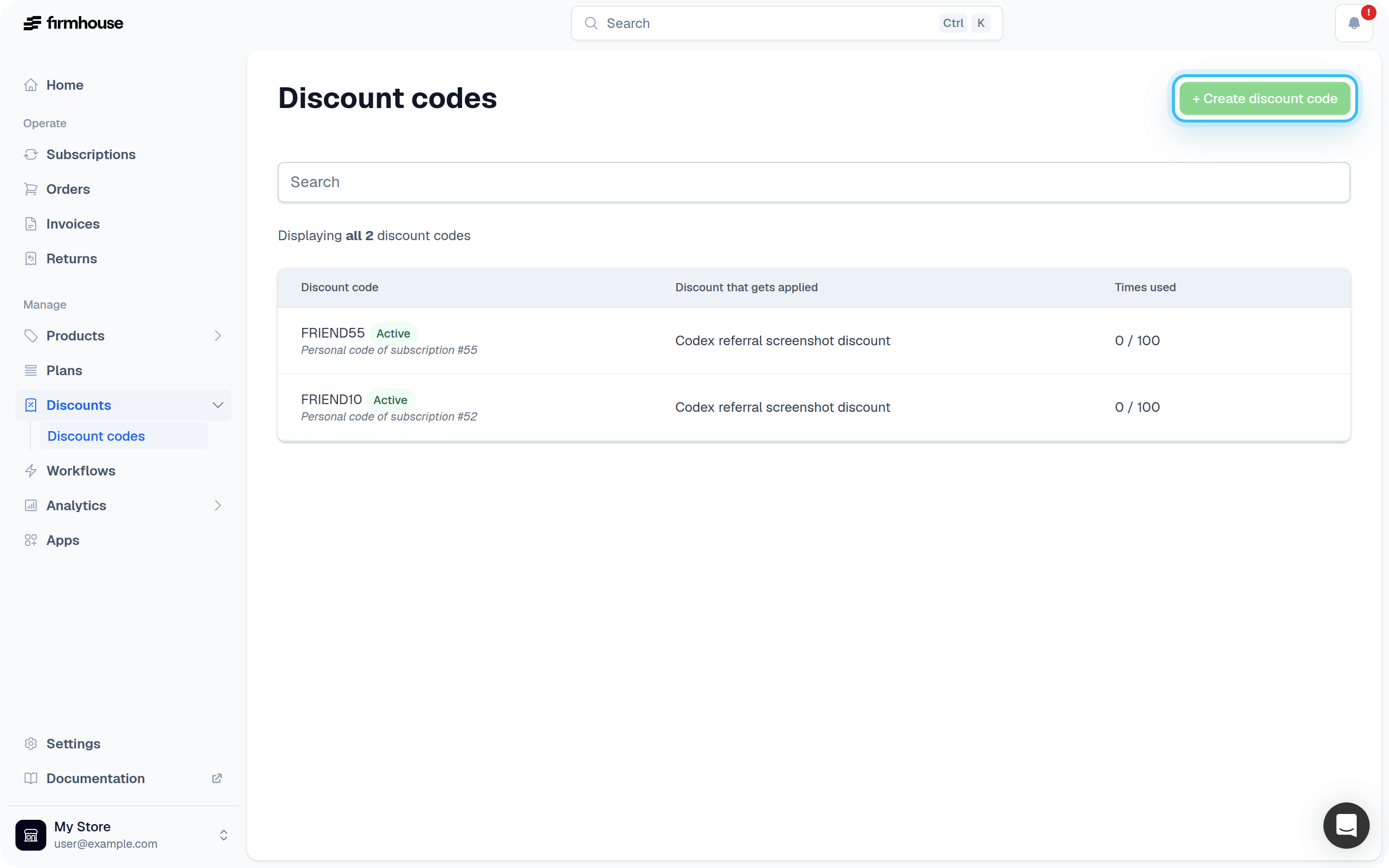Click 'Personal code of subscription #55'
Viewport: 1389px width, 868px height.
tap(389, 350)
